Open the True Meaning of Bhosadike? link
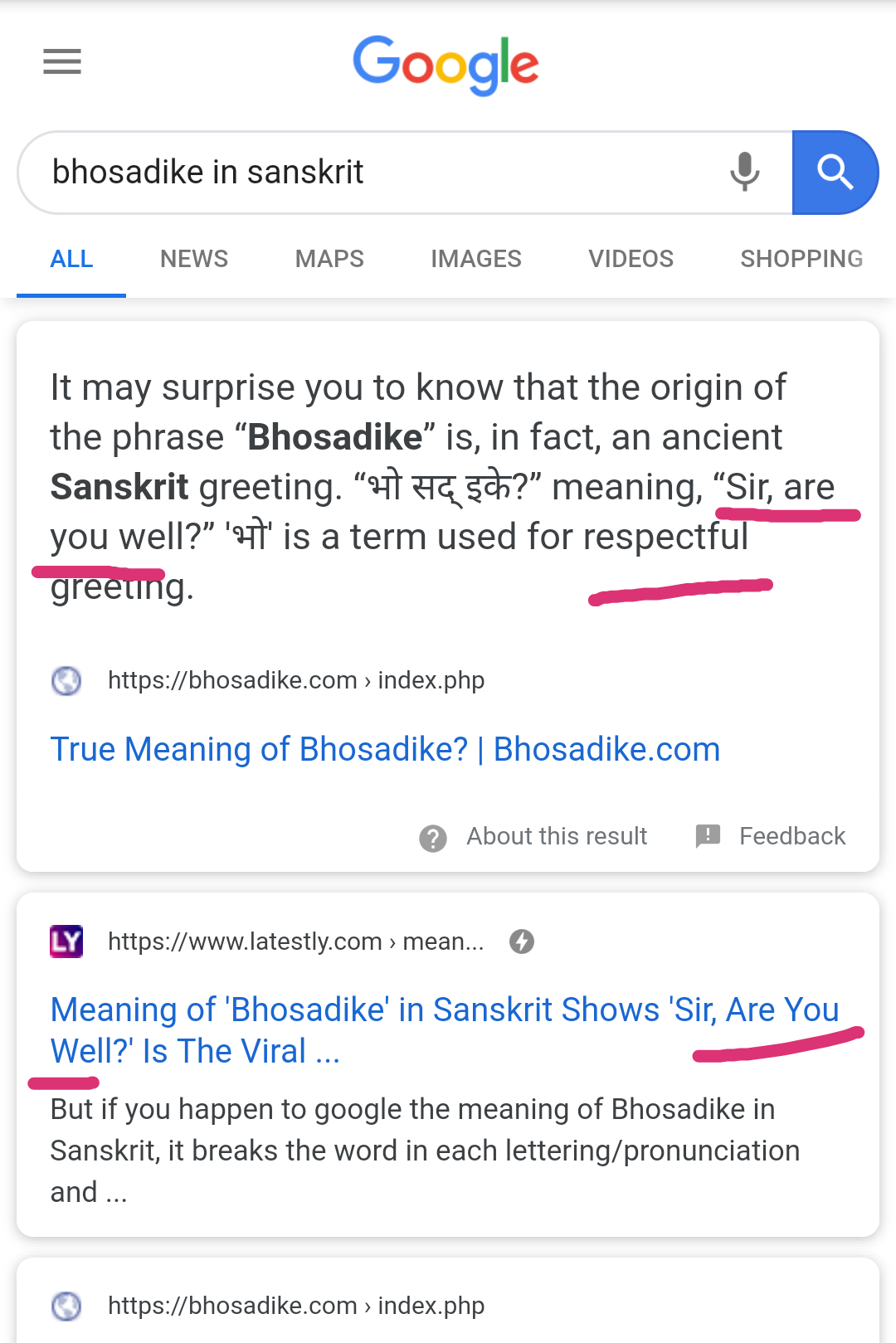This screenshot has width=896, height=1343. pyautogui.click(x=385, y=749)
